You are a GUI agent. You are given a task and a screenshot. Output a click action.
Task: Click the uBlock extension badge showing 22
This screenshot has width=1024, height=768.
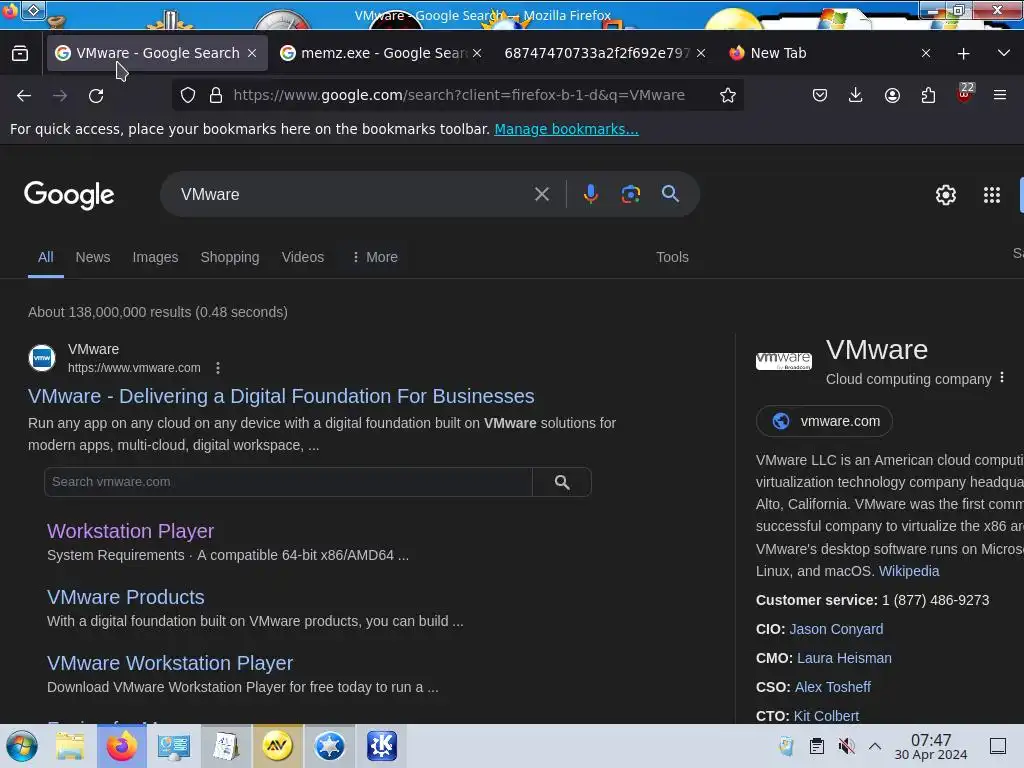coord(965,93)
